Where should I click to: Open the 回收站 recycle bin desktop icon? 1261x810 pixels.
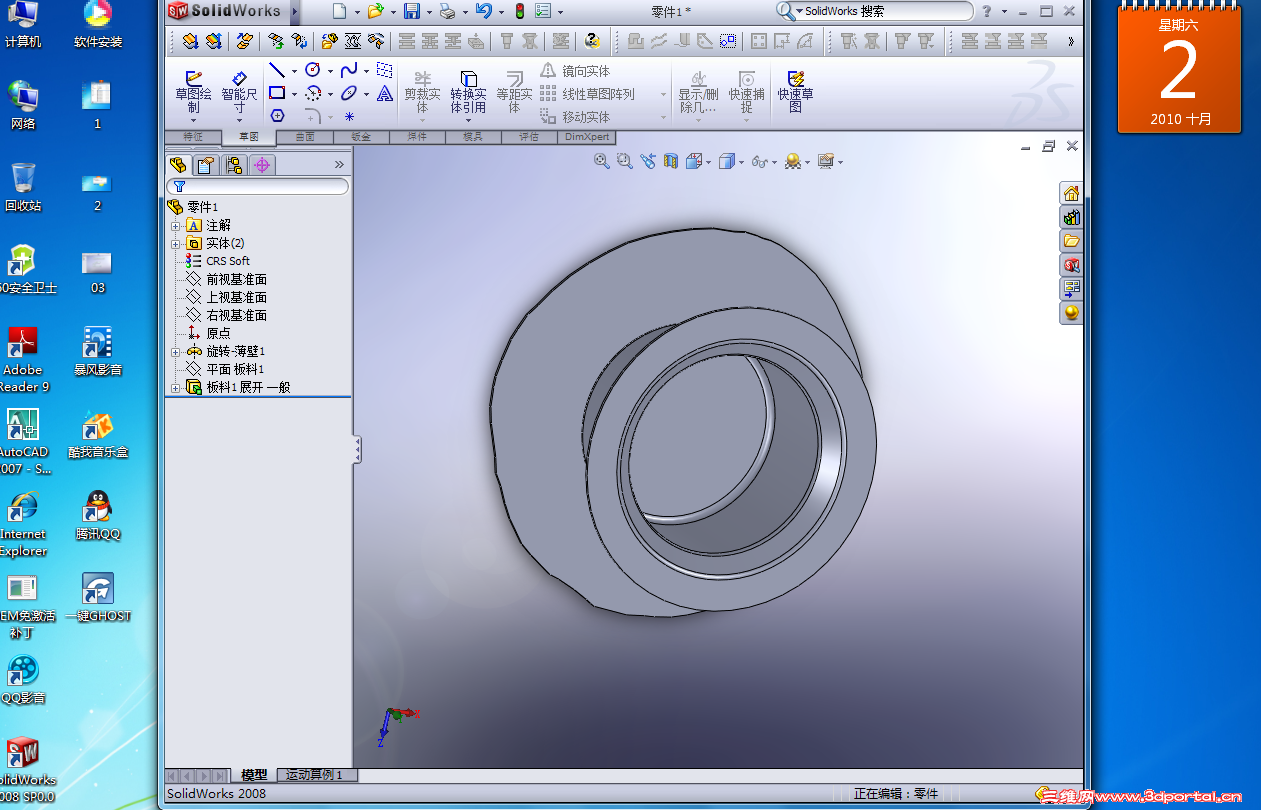(x=23, y=187)
